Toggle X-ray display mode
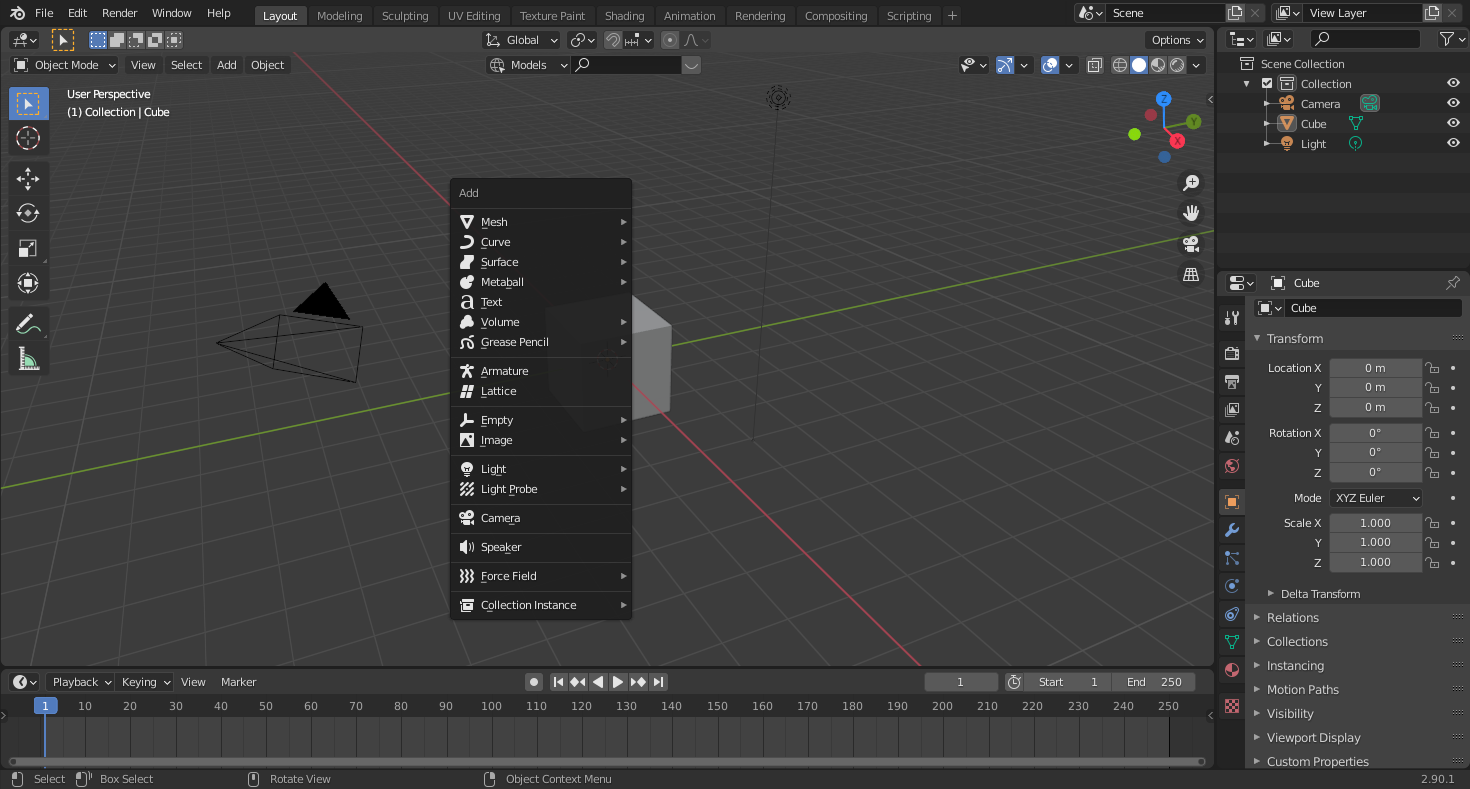Screen dimensions: 1470x789 pyautogui.click(x=1095, y=65)
